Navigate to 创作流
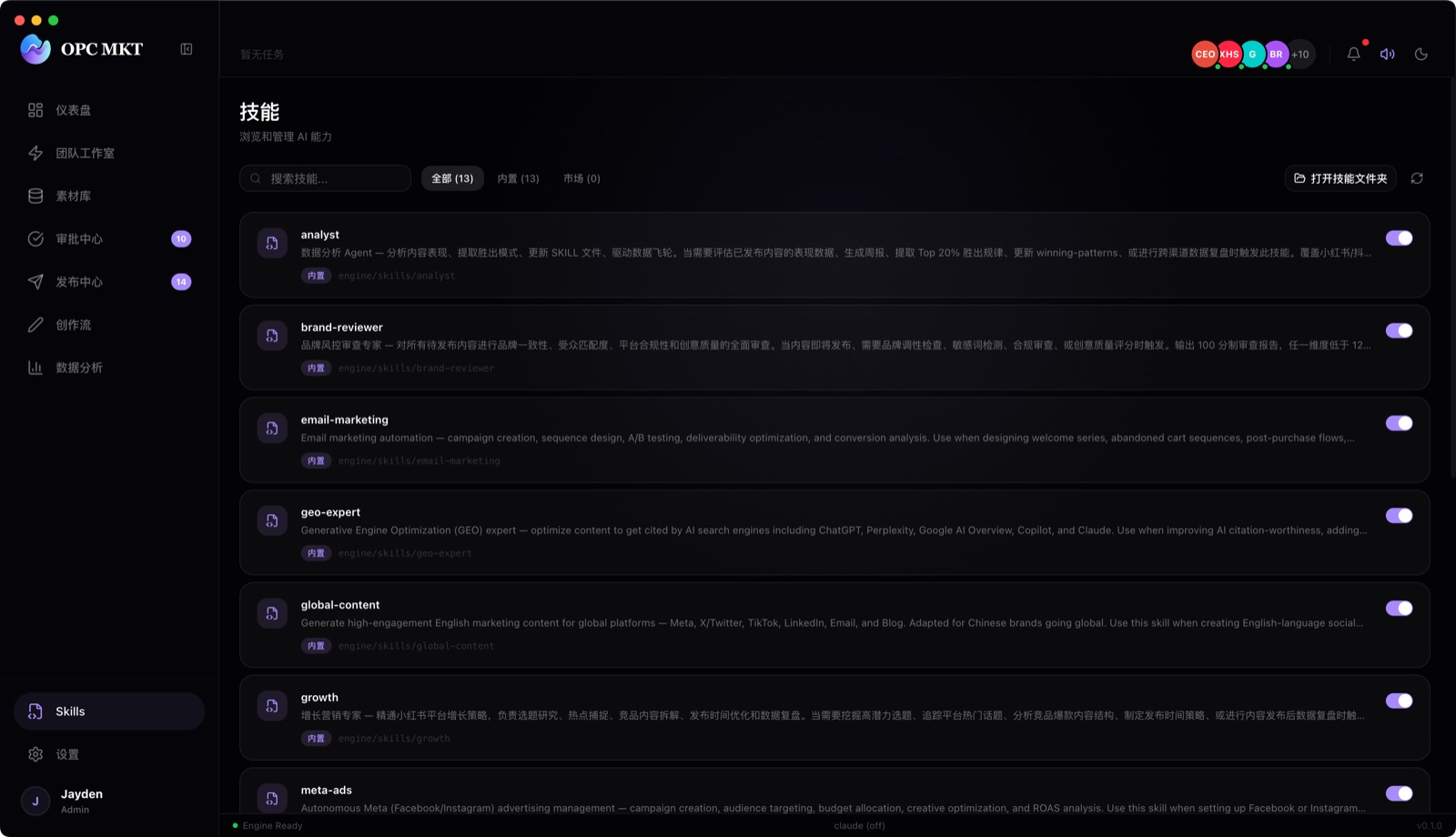Image resolution: width=1456 pixels, height=837 pixels. [x=109, y=325]
